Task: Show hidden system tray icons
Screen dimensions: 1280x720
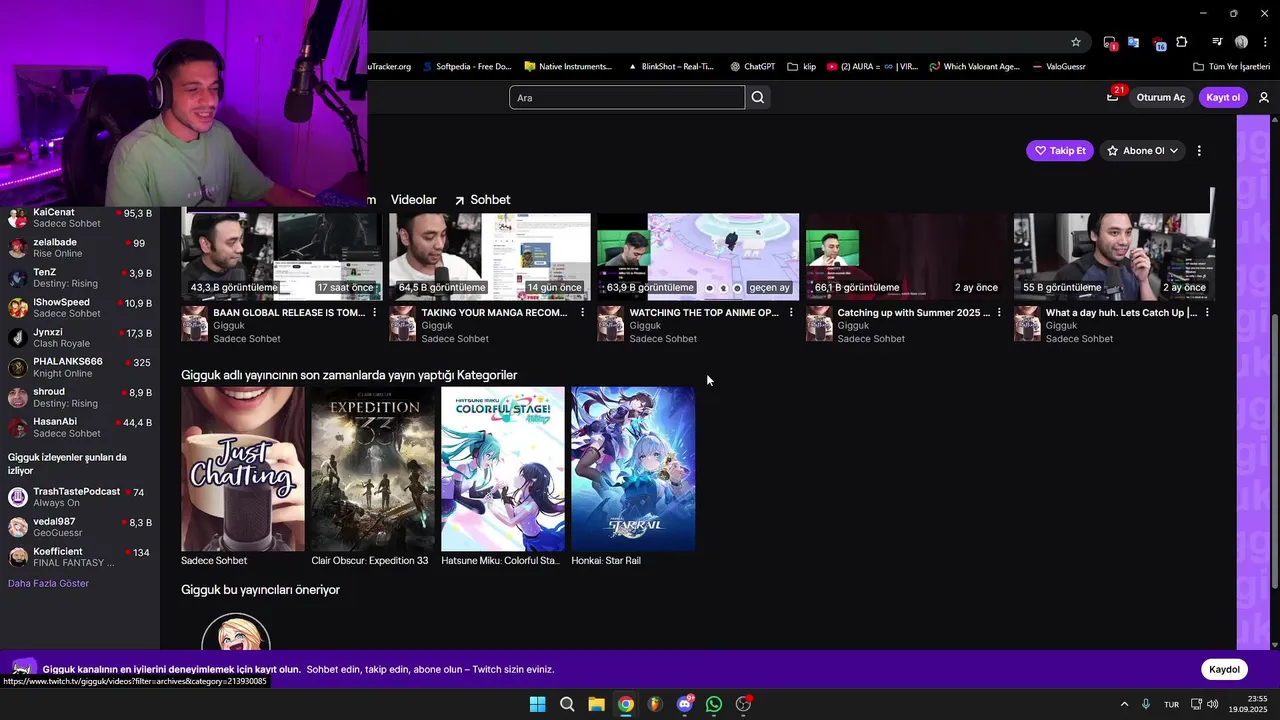Action: coord(1124,704)
